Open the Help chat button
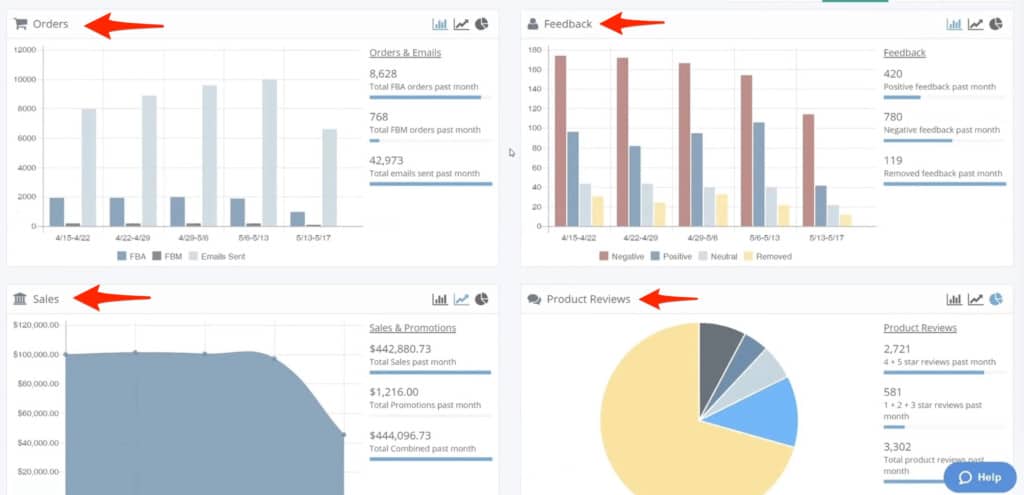This screenshot has width=1024, height=495. tap(980, 477)
